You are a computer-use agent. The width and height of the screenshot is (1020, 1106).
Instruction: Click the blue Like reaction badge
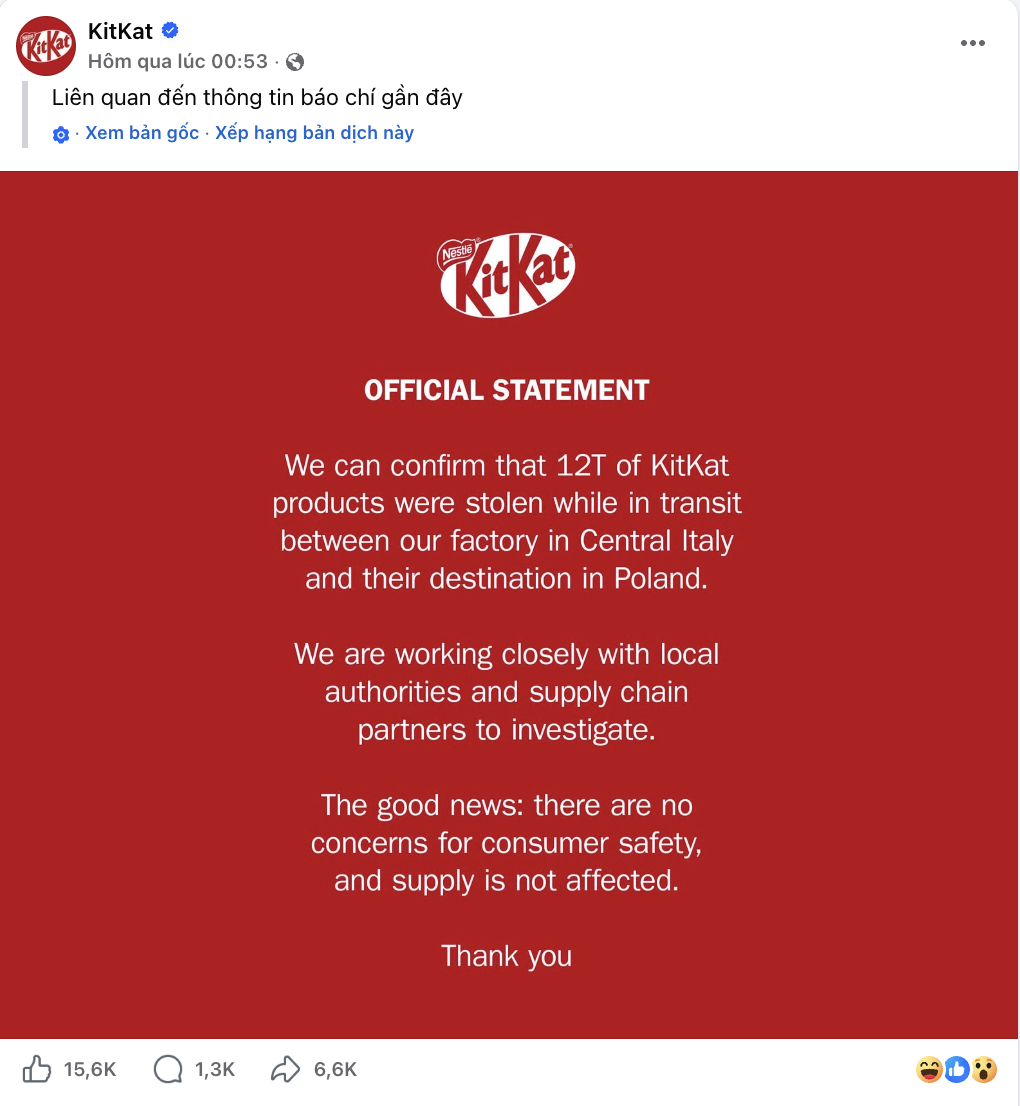tap(957, 1070)
